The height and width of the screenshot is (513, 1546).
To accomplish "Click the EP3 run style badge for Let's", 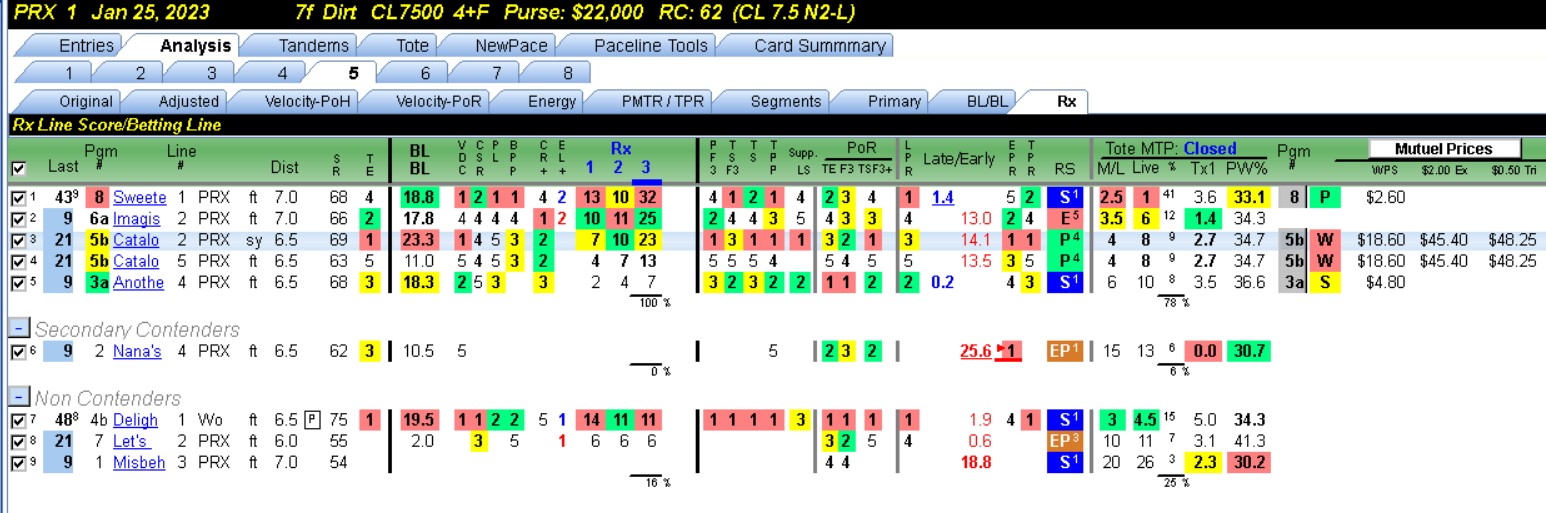I will (x=1064, y=441).
